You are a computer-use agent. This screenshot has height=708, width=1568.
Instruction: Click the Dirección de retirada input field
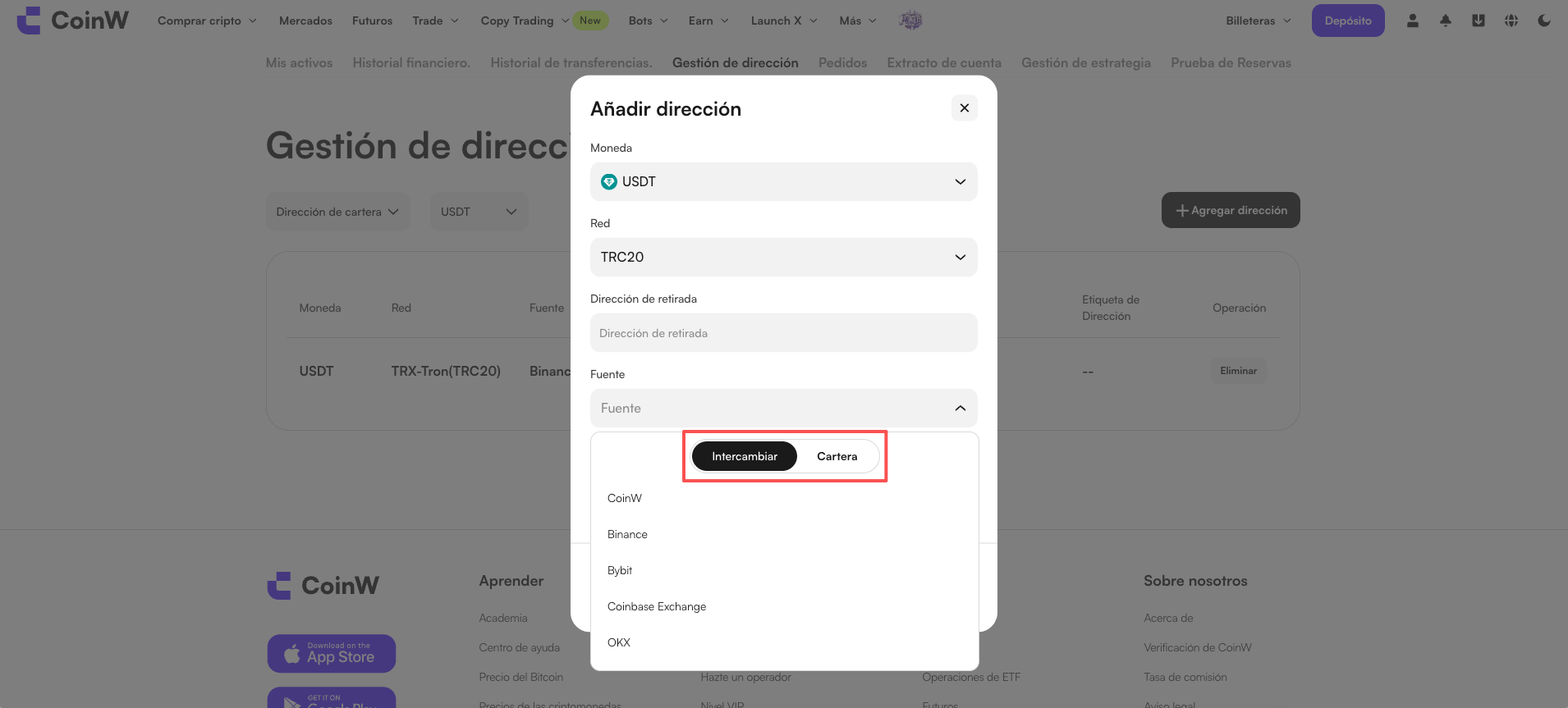point(784,333)
